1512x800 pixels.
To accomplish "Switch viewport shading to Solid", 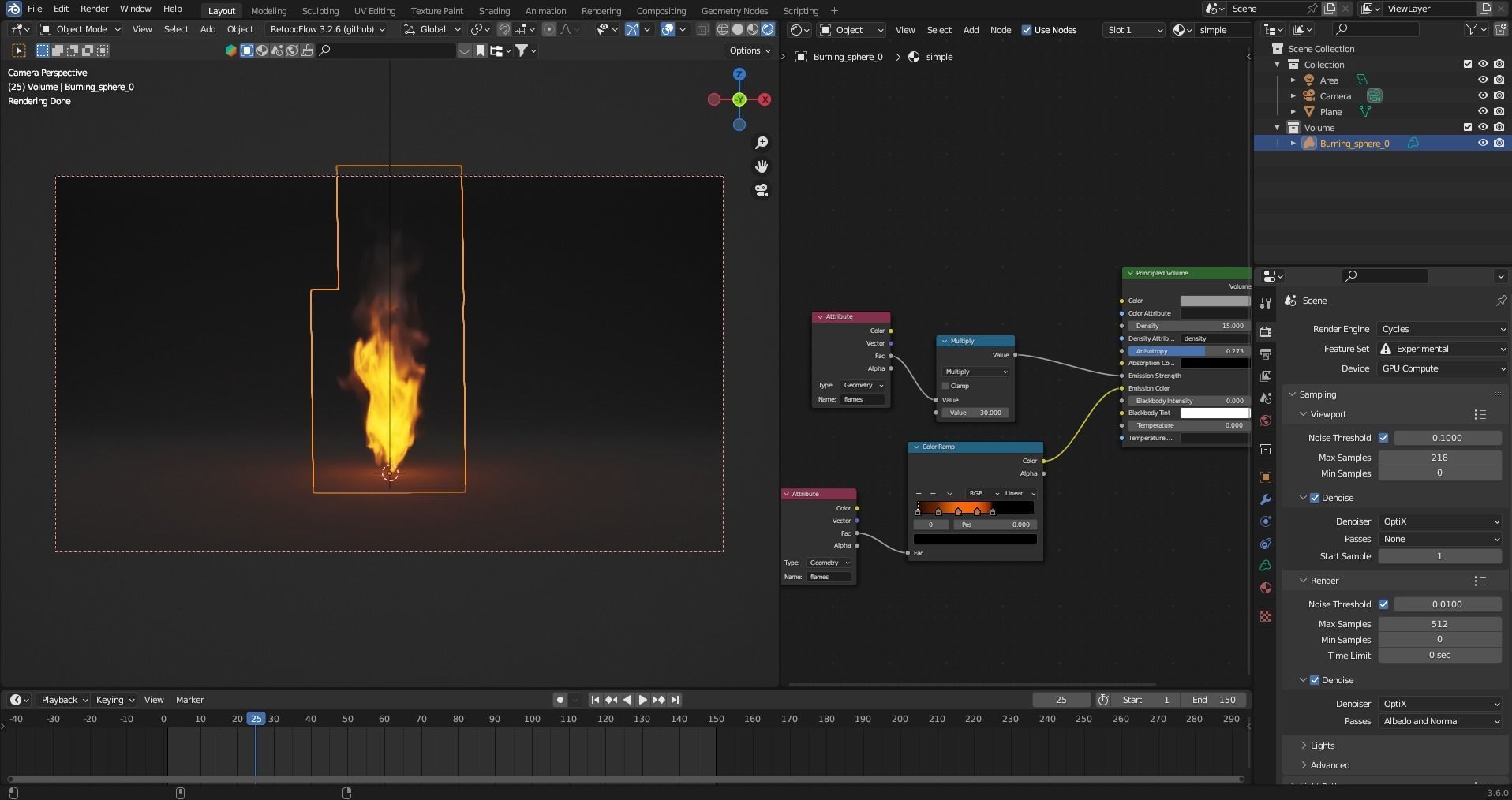I will coord(738,29).
